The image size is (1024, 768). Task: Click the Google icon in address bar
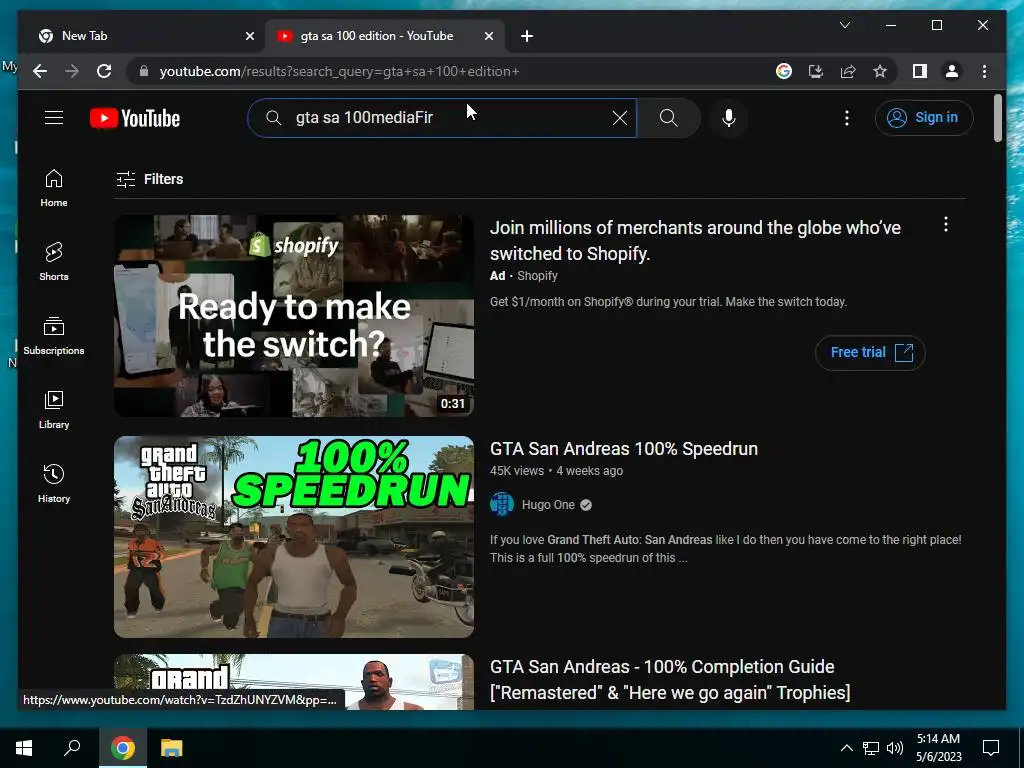click(x=784, y=71)
